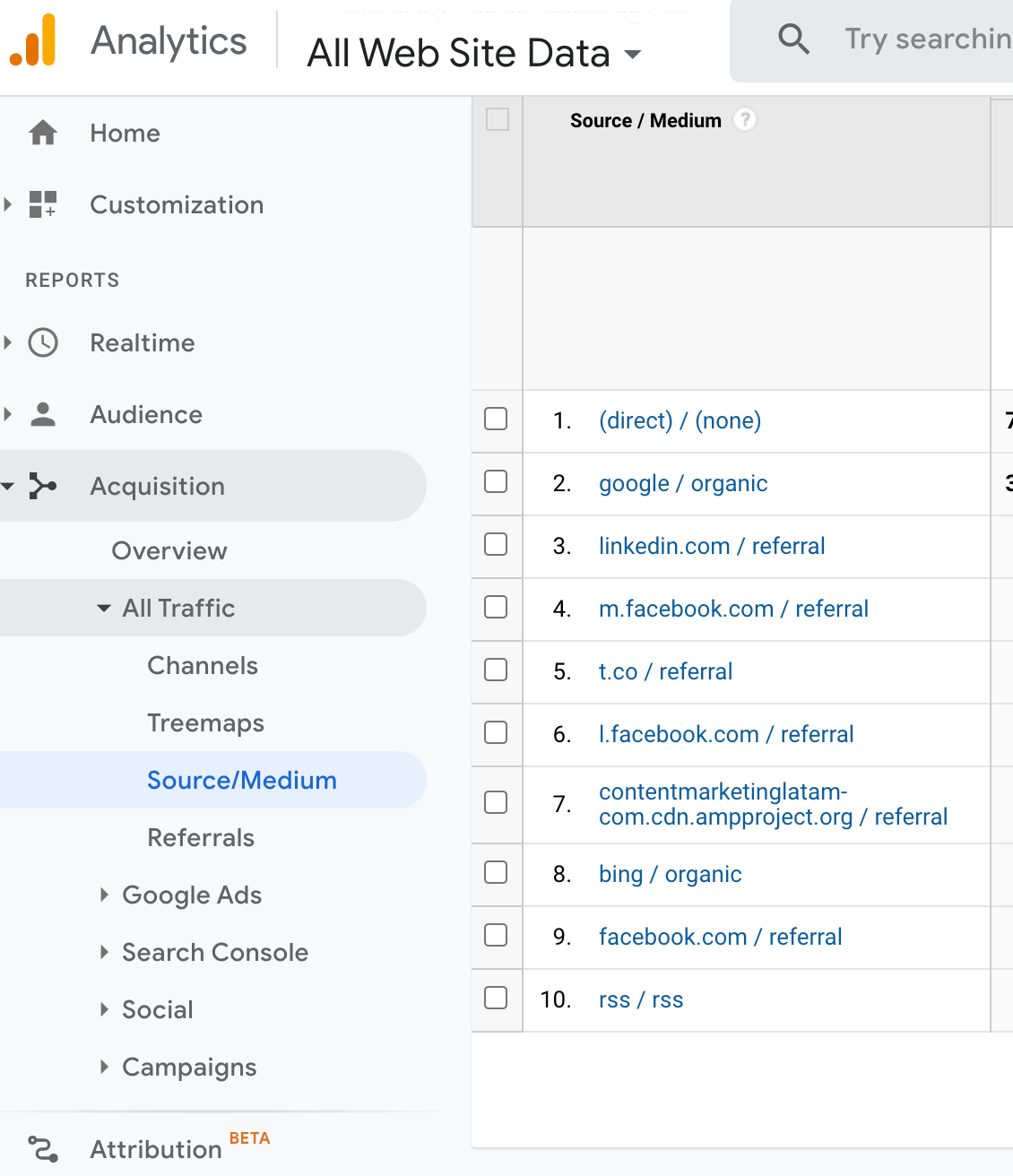
Task: Click the search magnifier icon
Action: tap(794, 39)
